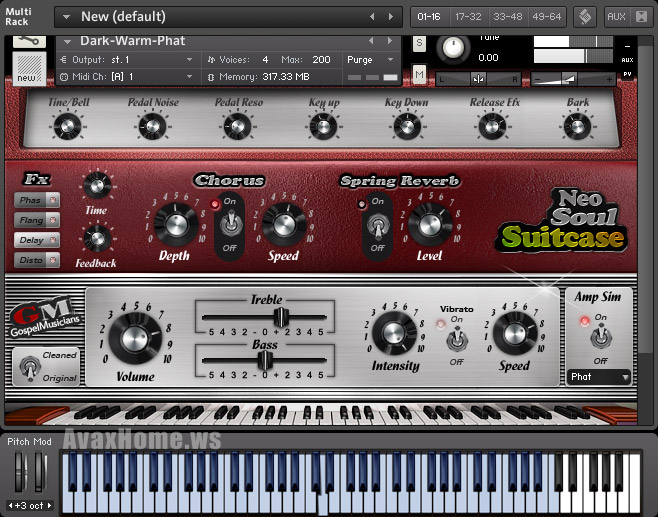The image size is (658, 517).
Task: Click the Tune value 0.00
Action: coord(488,58)
